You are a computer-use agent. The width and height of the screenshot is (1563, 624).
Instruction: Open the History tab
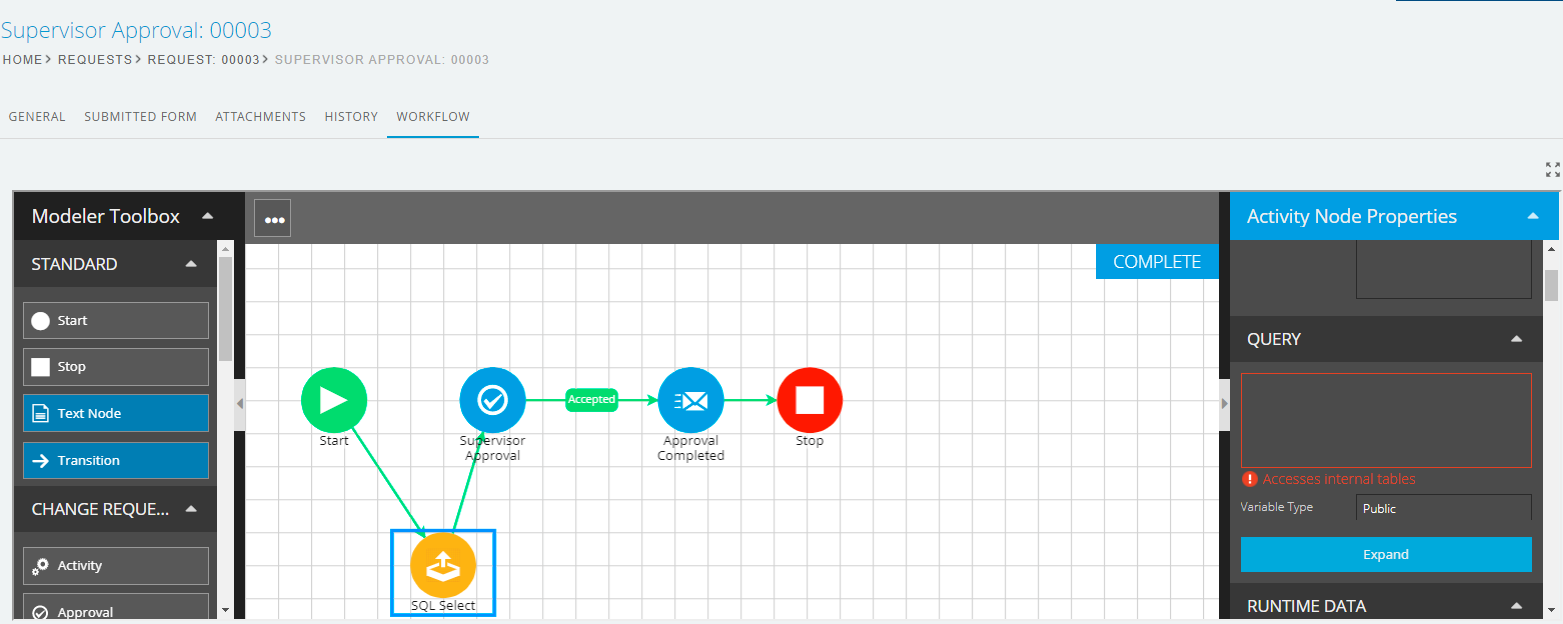(x=351, y=117)
